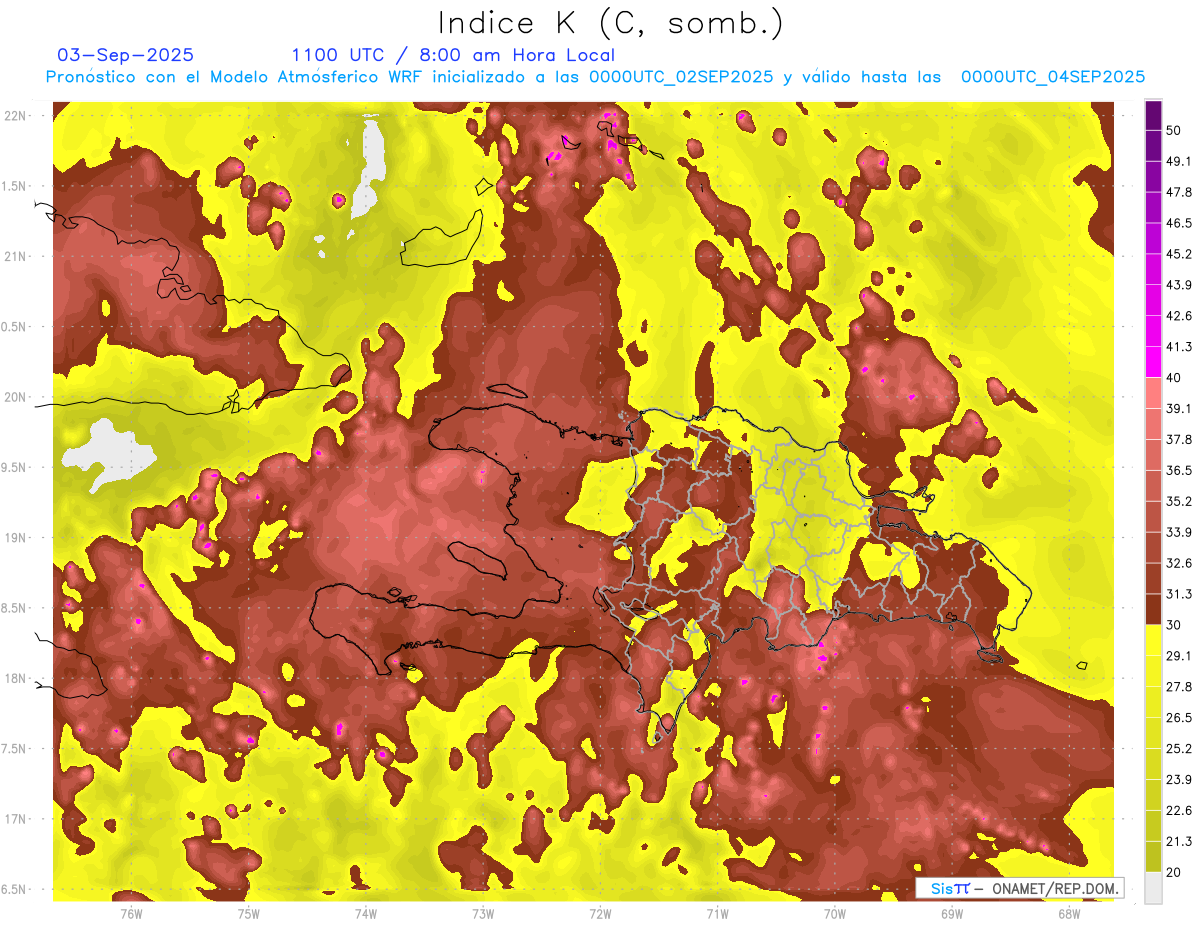Click the 72W longitude axis label
This screenshot has width=1200, height=927.
(600, 913)
